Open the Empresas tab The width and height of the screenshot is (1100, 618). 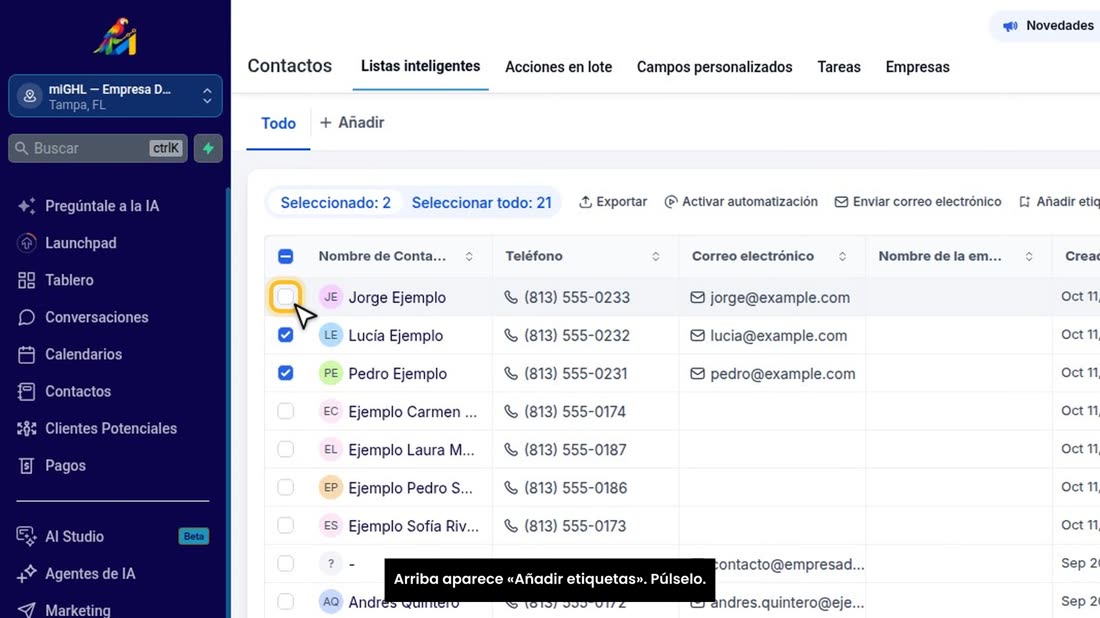[x=917, y=67]
